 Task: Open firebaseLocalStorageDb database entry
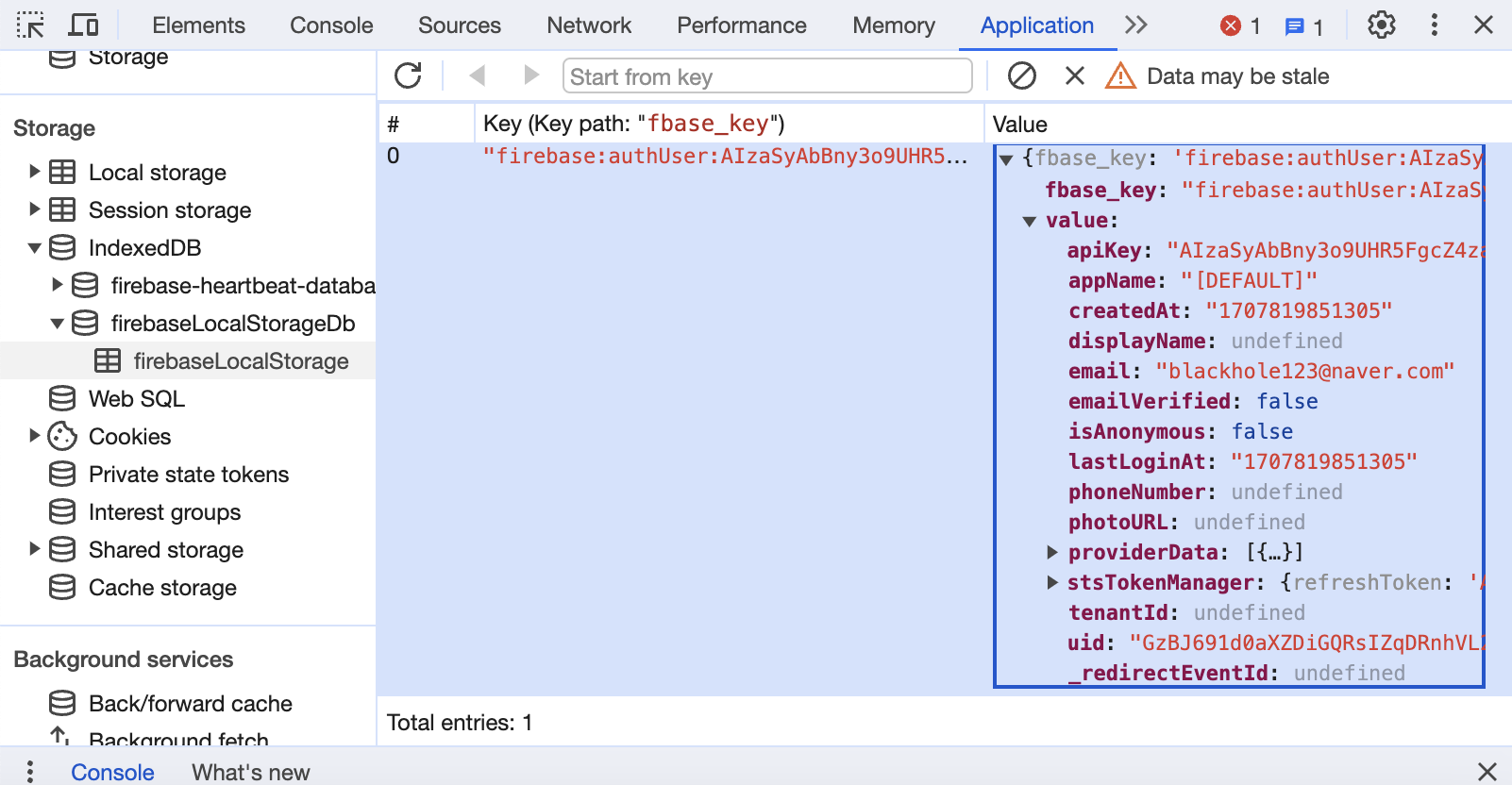point(233,324)
